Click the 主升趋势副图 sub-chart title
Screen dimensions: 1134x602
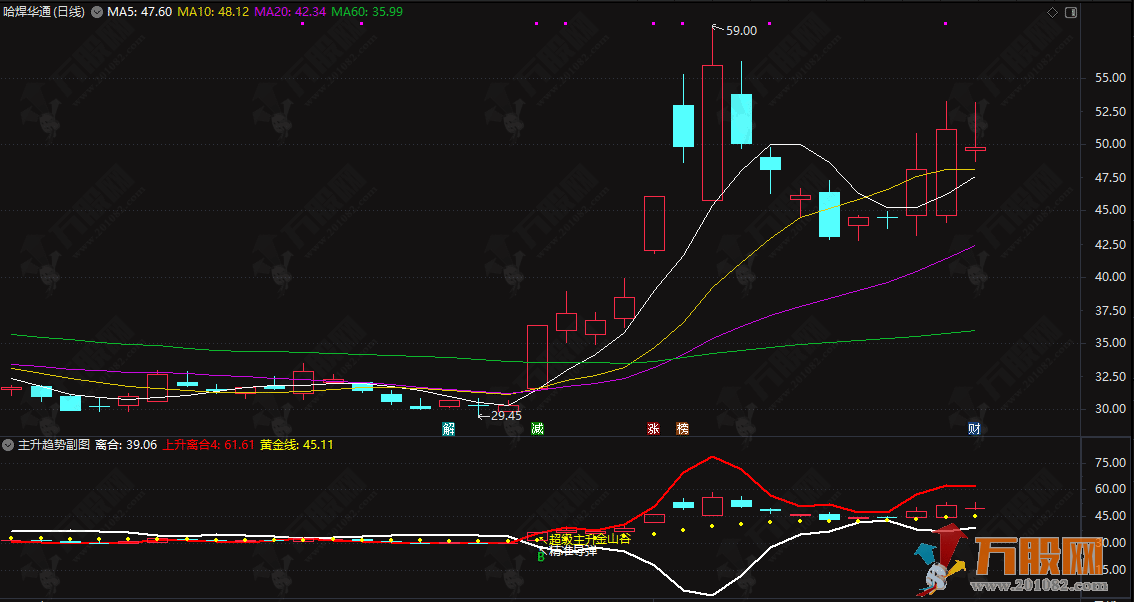click(54, 444)
